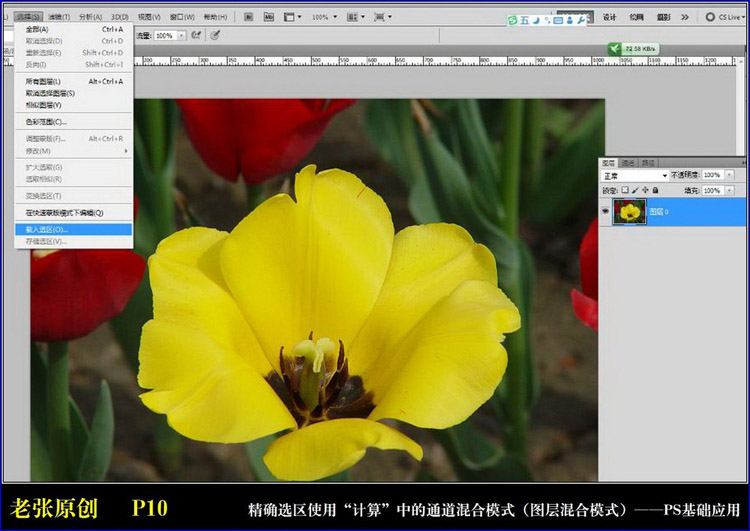The width and height of the screenshot is (750, 531).
Task: Choose 载入选区(O)... from the Select menu
Action: tap(46, 229)
